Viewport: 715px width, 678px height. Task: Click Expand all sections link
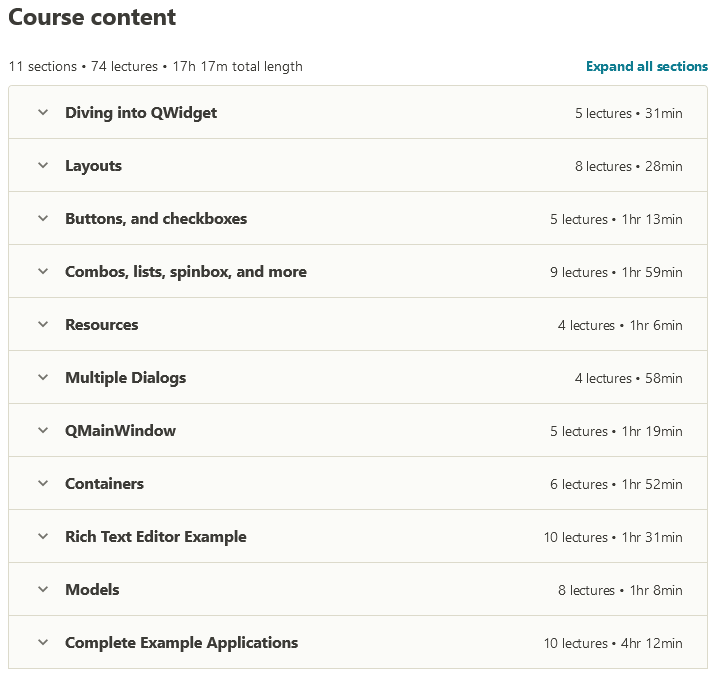(x=647, y=67)
